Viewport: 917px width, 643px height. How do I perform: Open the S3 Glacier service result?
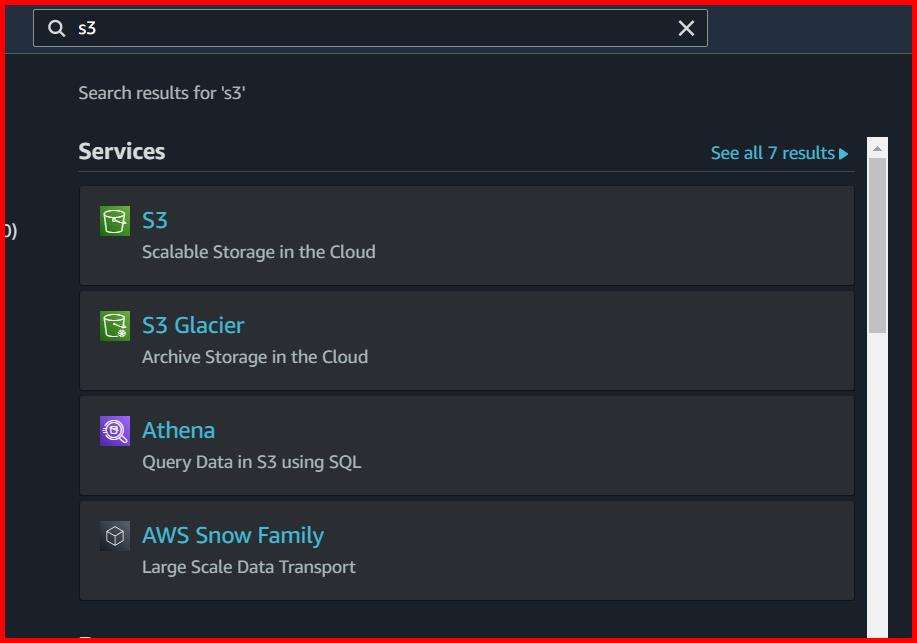[x=193, y=325]
